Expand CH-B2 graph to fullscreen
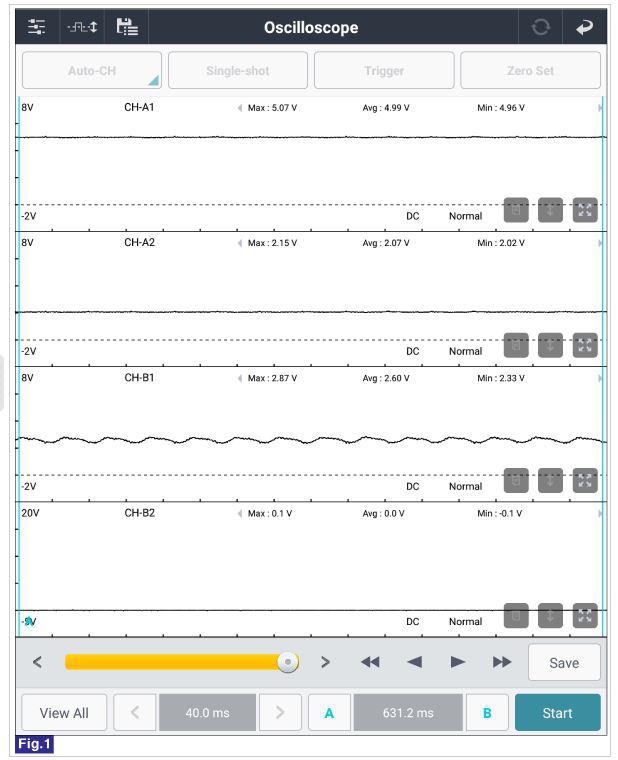This screenshot has width=618, height=760. pos(585,616)
